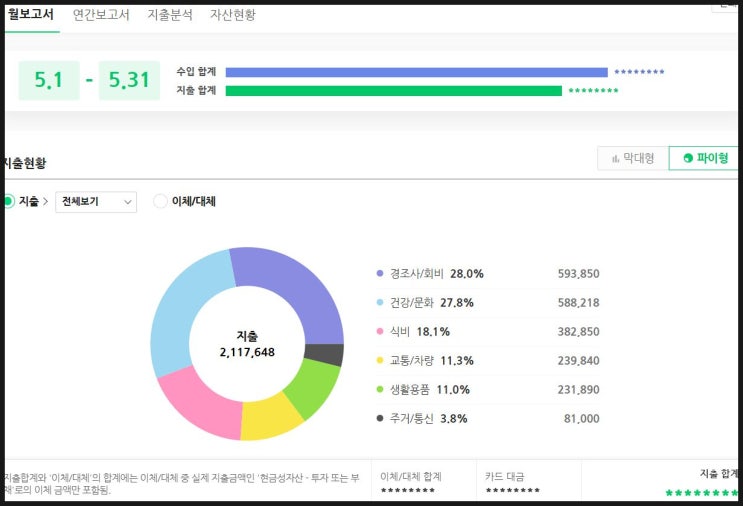
Task: Select the 식비 18.1% legend label
Action: point(420,332)
